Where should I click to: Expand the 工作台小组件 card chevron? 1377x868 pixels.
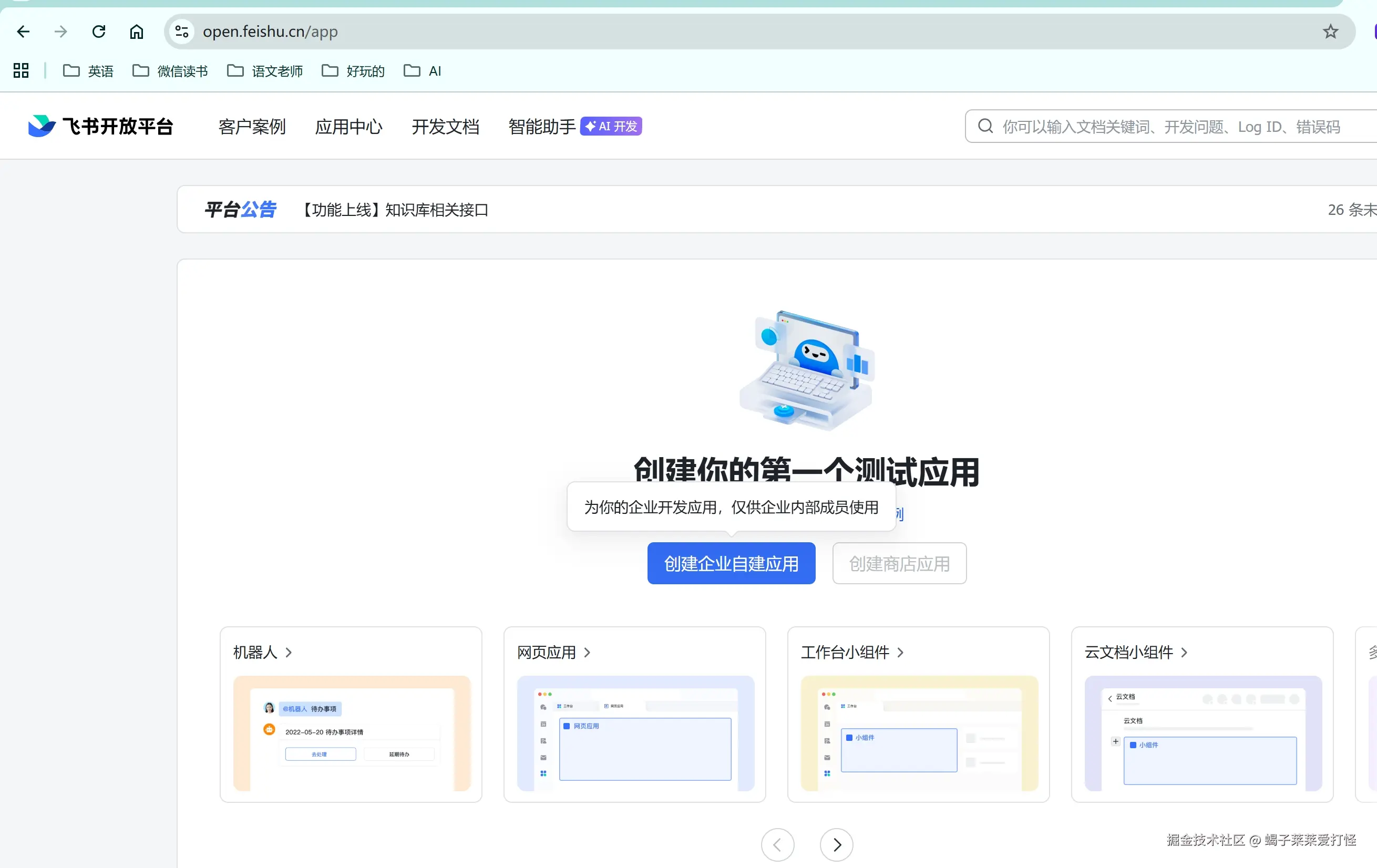(900, 653)
